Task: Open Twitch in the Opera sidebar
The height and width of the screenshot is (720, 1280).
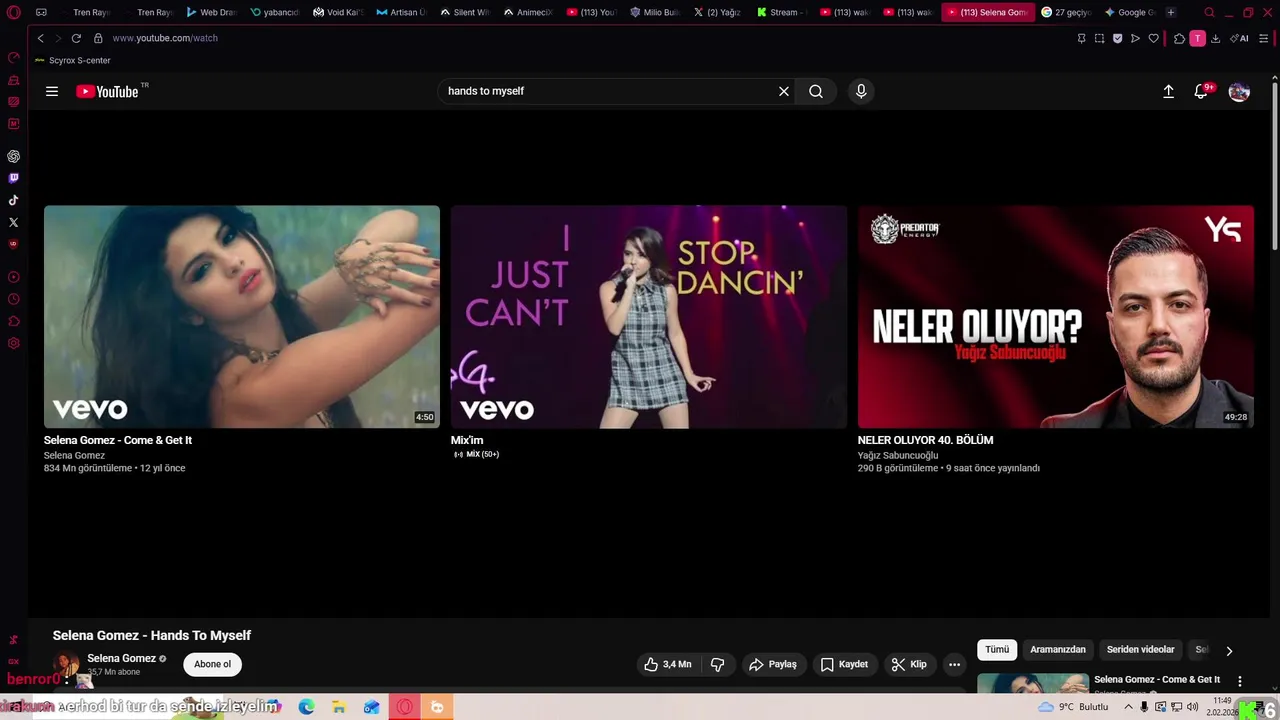Action: pos(14,178)
